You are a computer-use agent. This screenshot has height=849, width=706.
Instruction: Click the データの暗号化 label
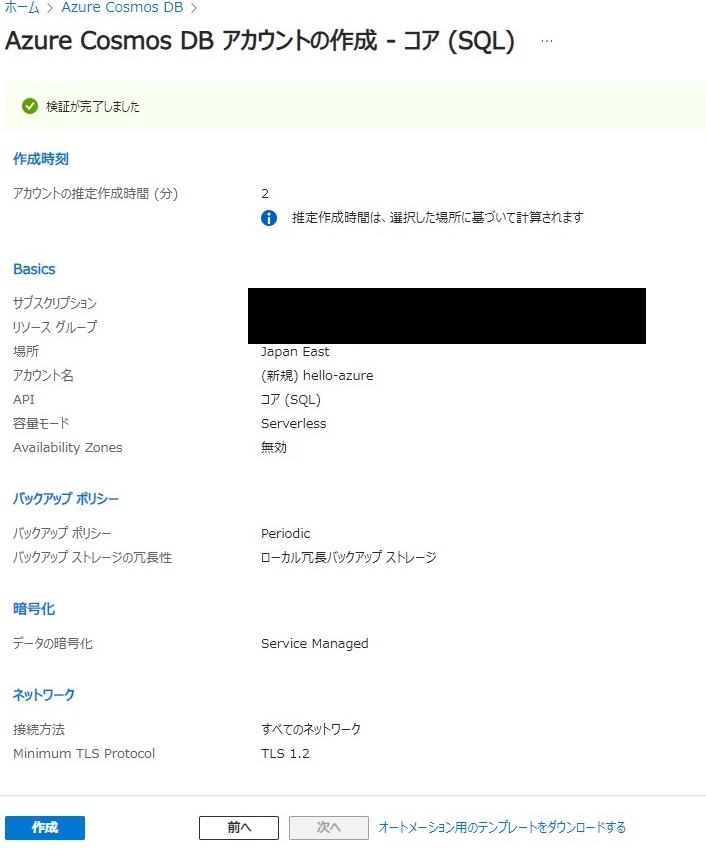click(x=53, y=643)
